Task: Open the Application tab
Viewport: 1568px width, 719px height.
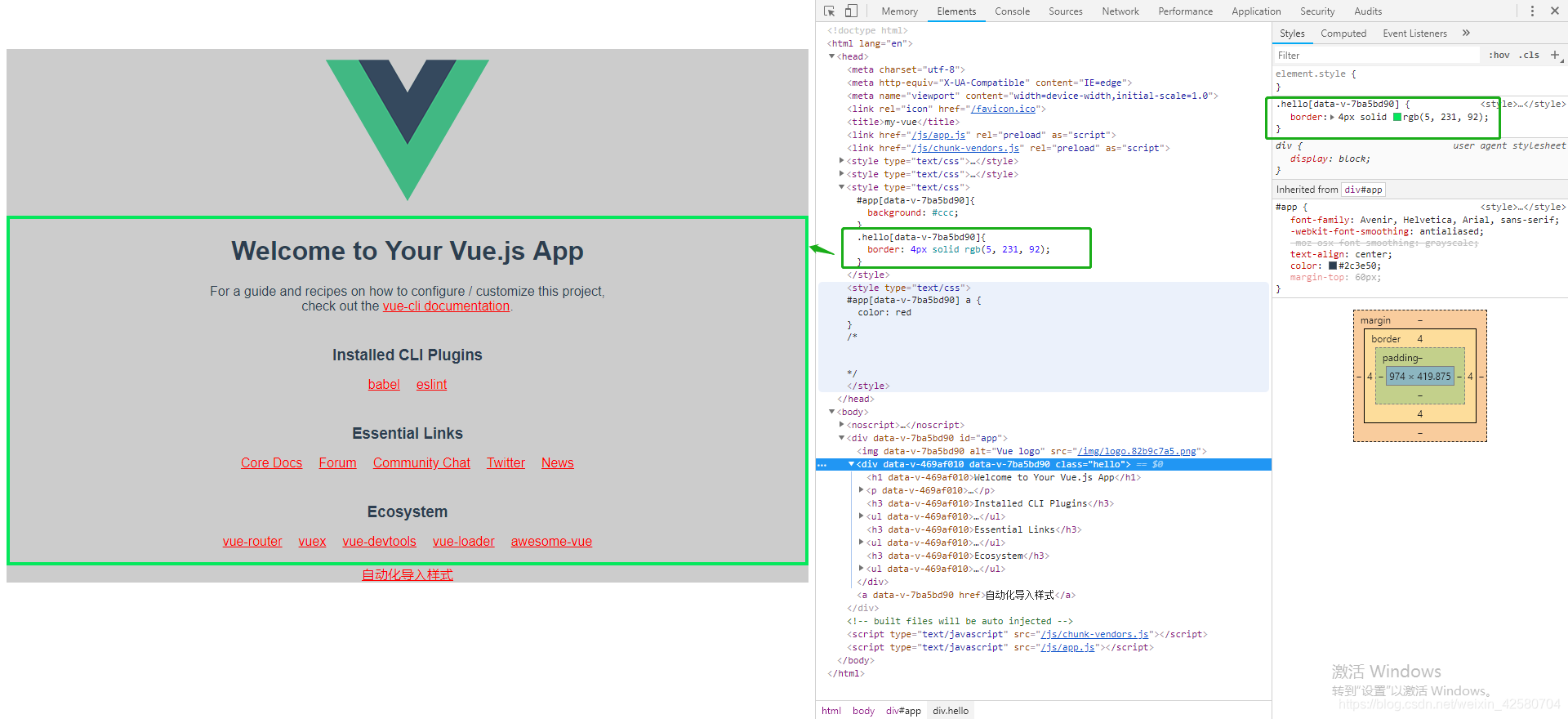Action: [x=1256, y=11]
